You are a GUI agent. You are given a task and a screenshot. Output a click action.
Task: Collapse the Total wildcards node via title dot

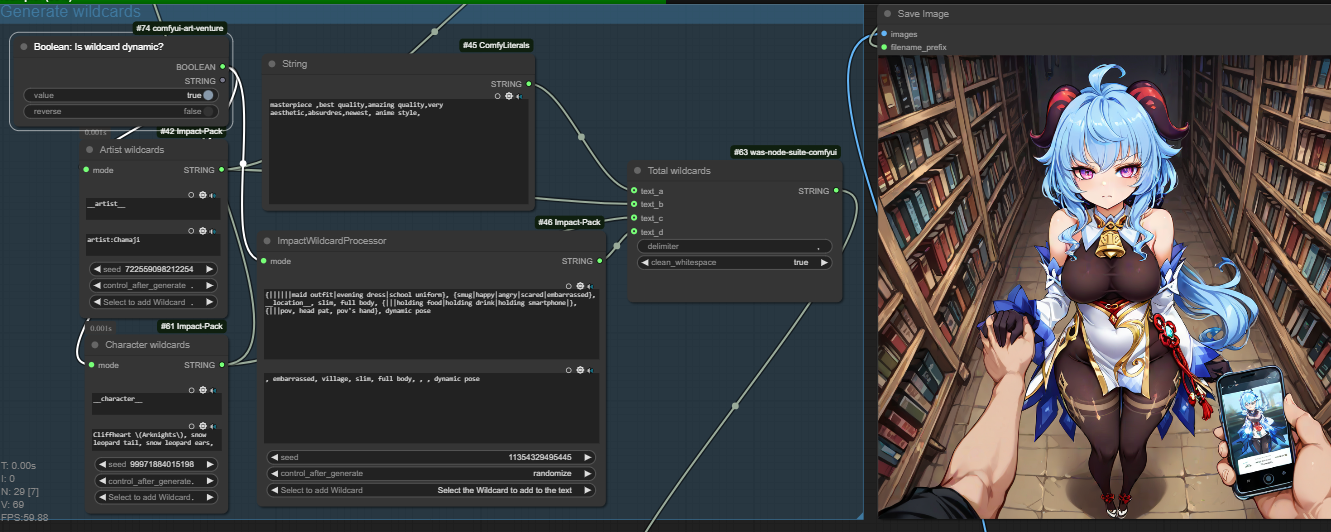click(x=636, y=170)
